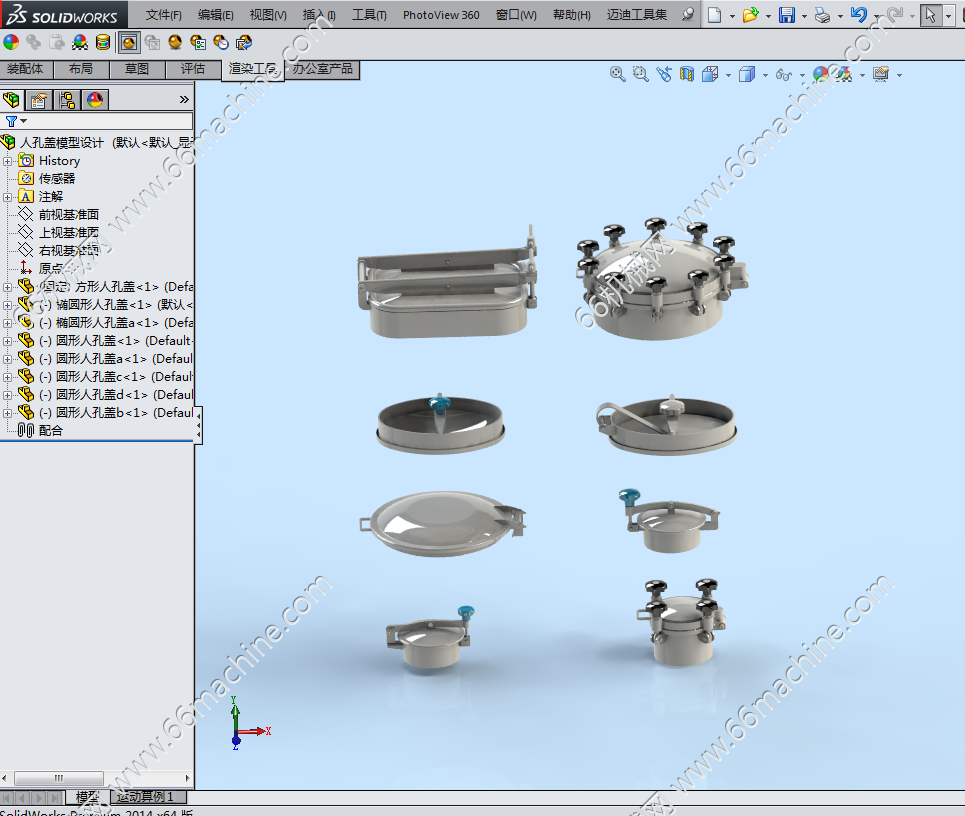Click the Apply Scene icon

point(844,74)
